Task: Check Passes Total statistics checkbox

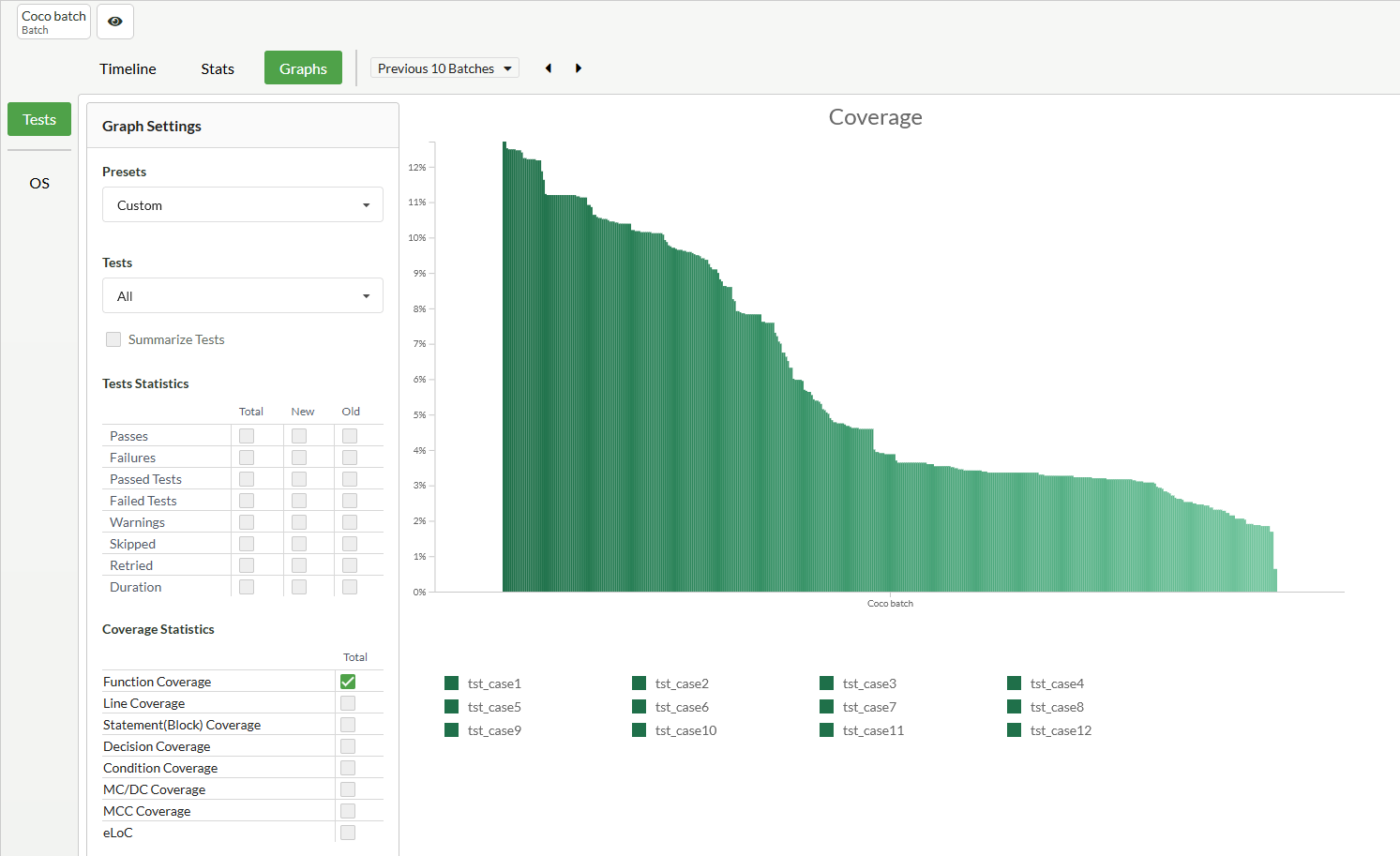Action: coord(247,436)
